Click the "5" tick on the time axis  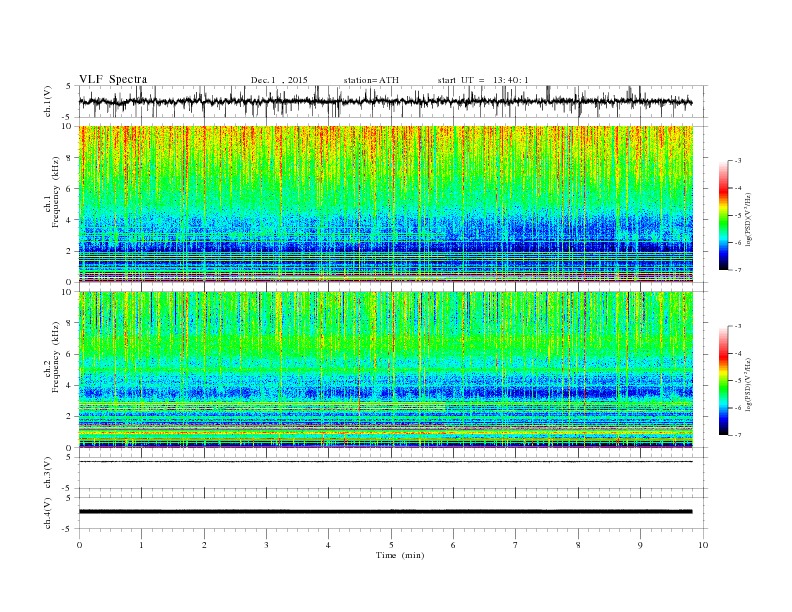(391, 545)
